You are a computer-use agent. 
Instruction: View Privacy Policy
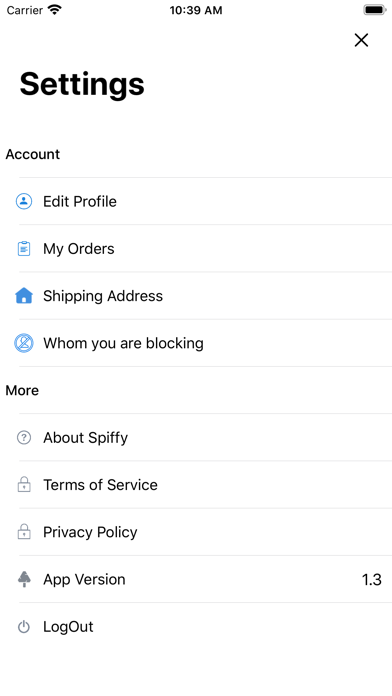click(x=205, y=532)
